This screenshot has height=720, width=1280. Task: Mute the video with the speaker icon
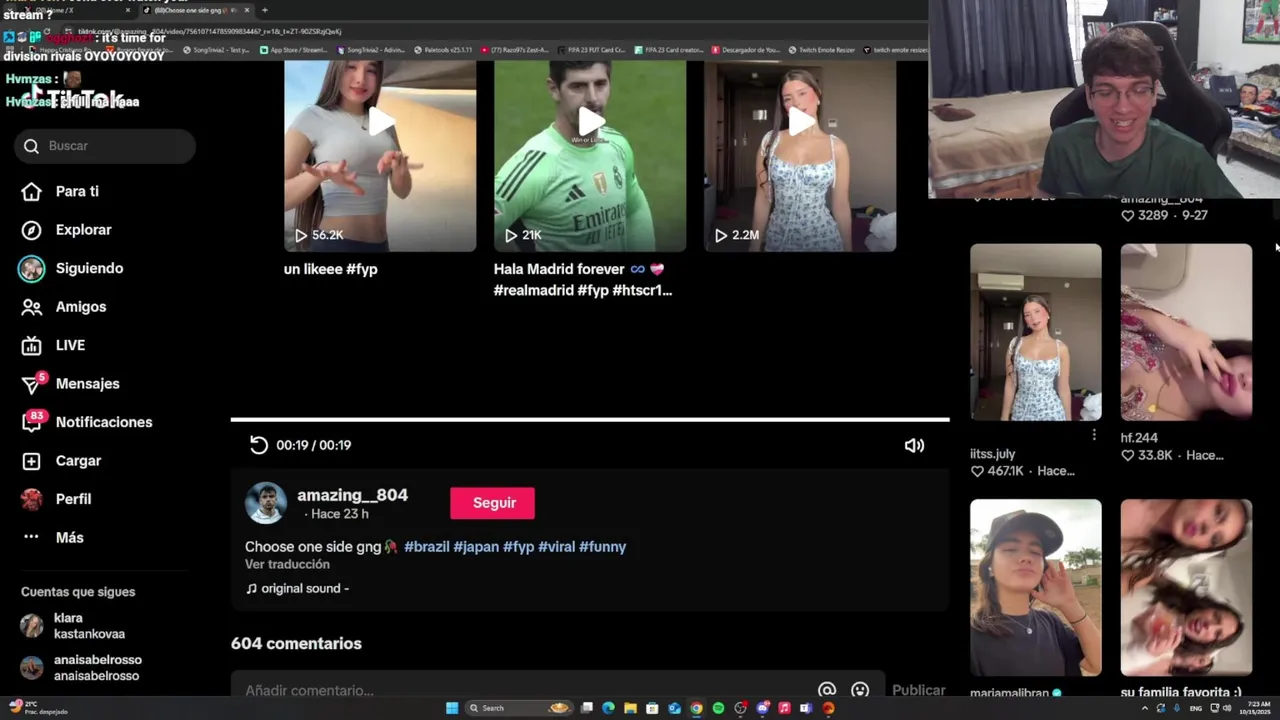[x=914, y=445]
